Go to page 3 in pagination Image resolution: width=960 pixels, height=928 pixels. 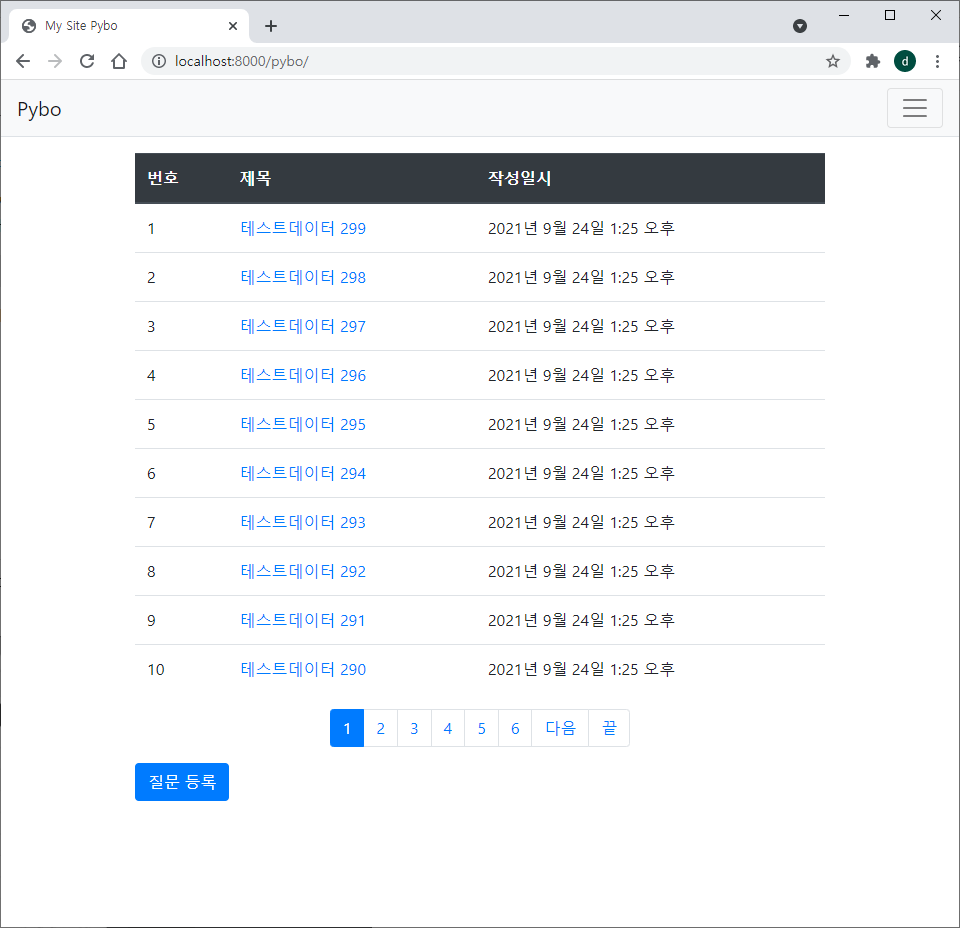coord(414,728)
